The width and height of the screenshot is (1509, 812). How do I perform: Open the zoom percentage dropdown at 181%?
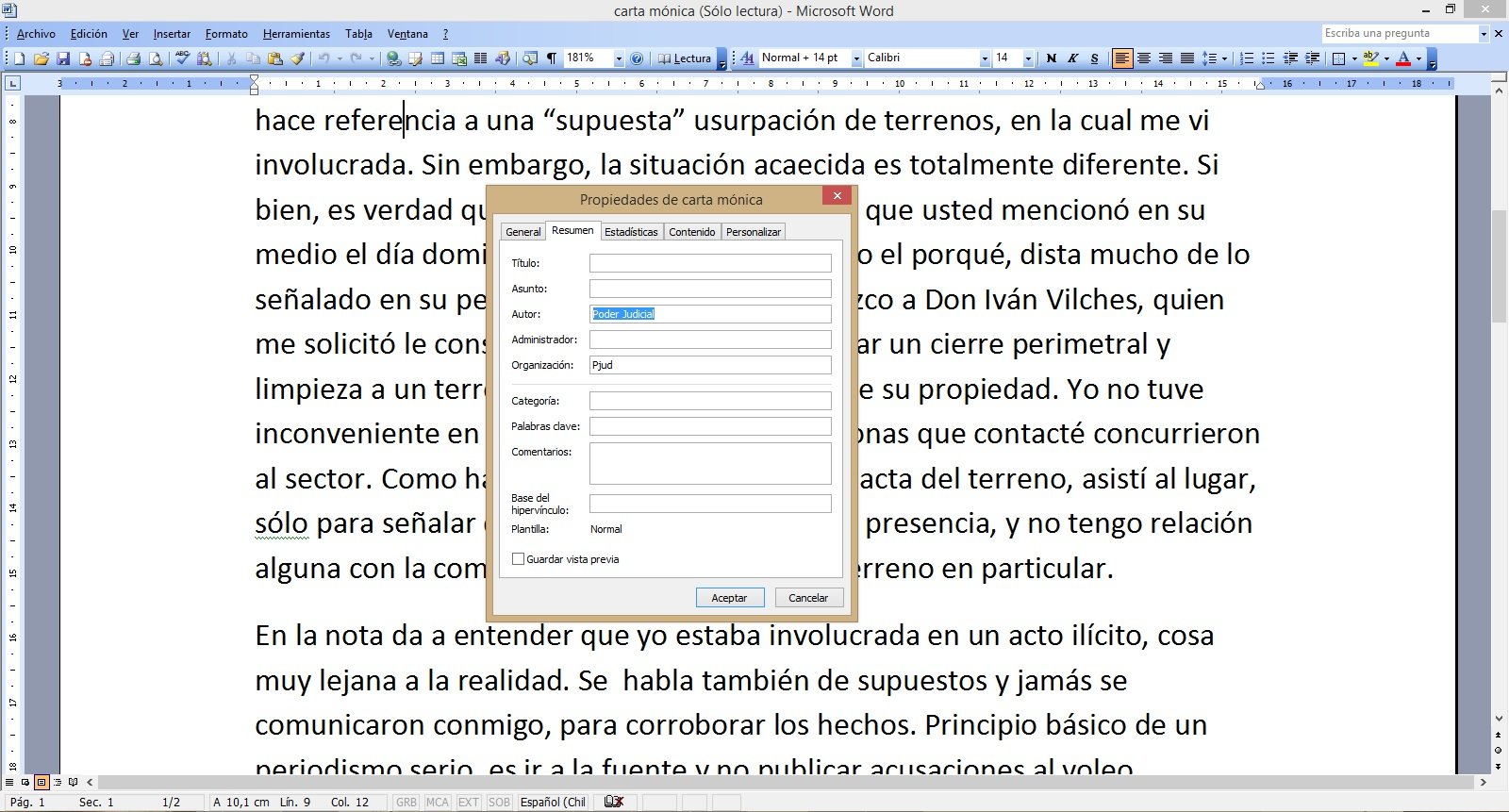619,58
